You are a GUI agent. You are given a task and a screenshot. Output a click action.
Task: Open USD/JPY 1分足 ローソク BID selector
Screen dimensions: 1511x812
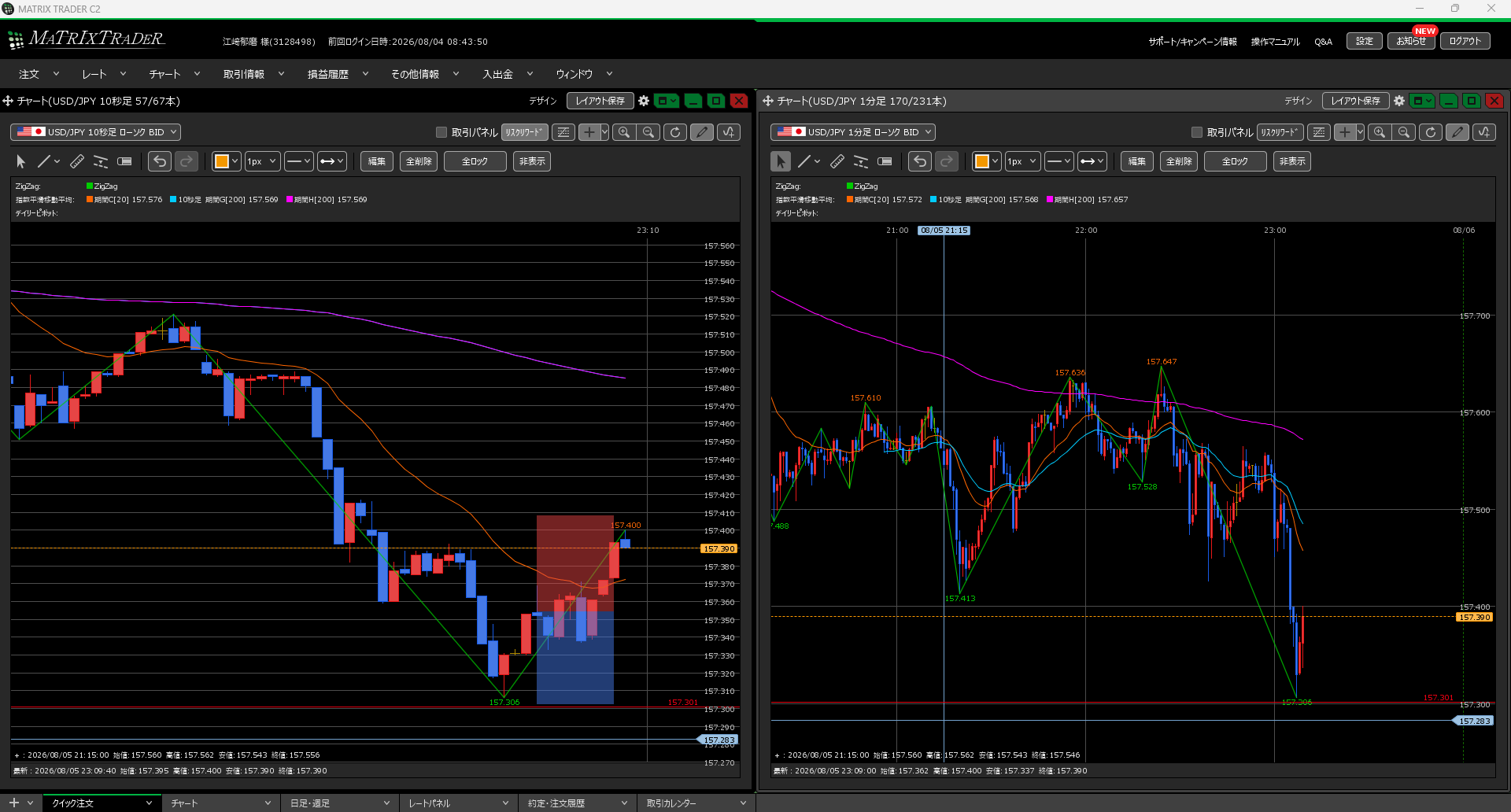coord(853,132)
